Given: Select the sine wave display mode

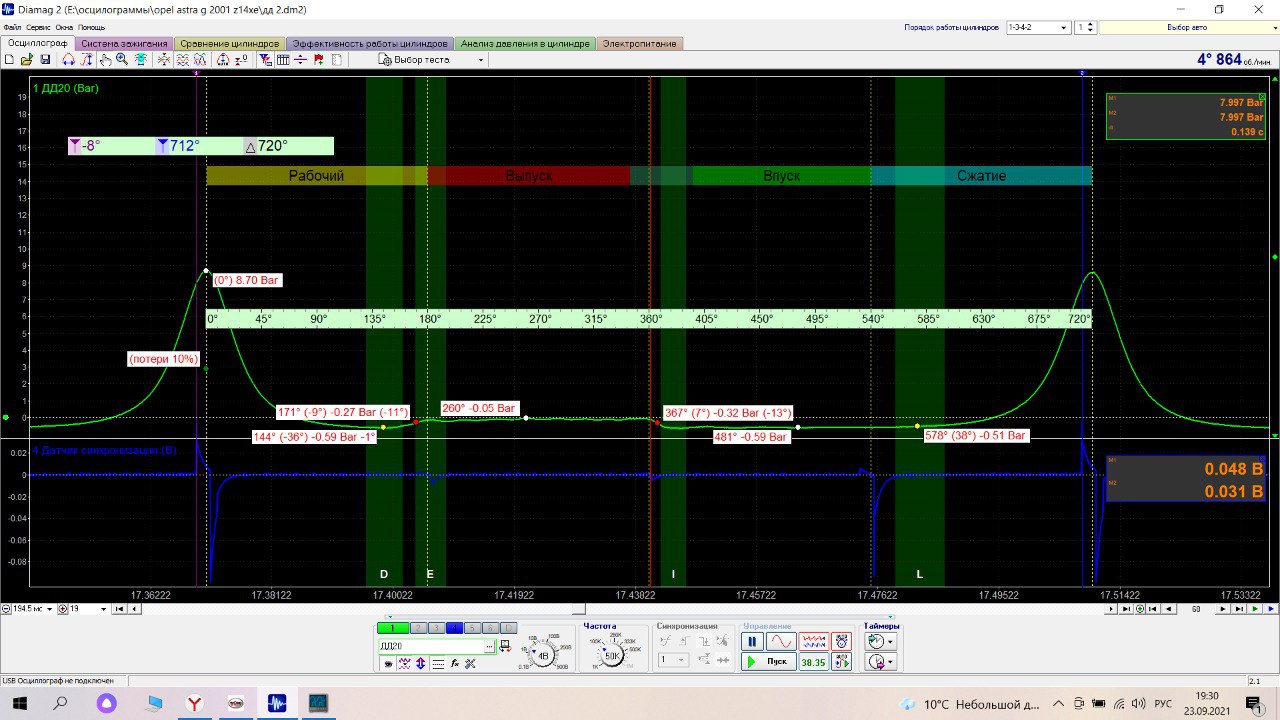Looking at the screenshot, I should click(781, 641).
